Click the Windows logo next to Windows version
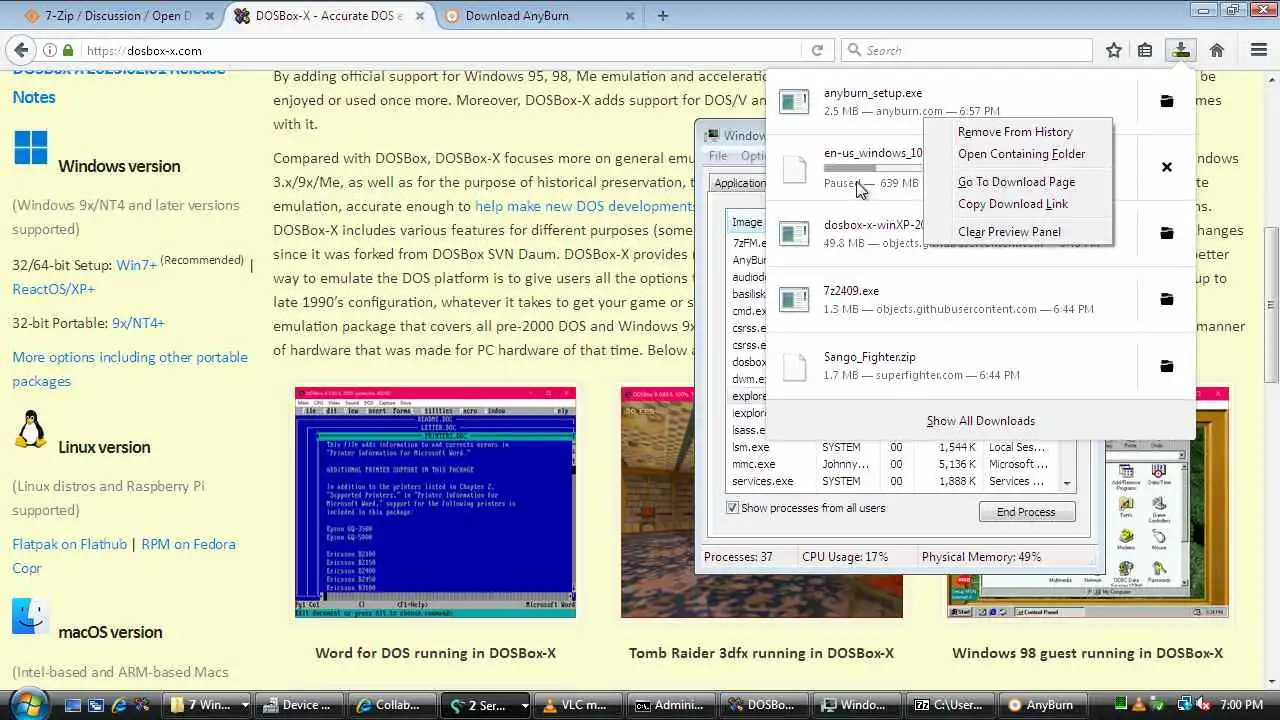Image resolution: width=1280 pixels, height=720 pixels. pos(30,147)
